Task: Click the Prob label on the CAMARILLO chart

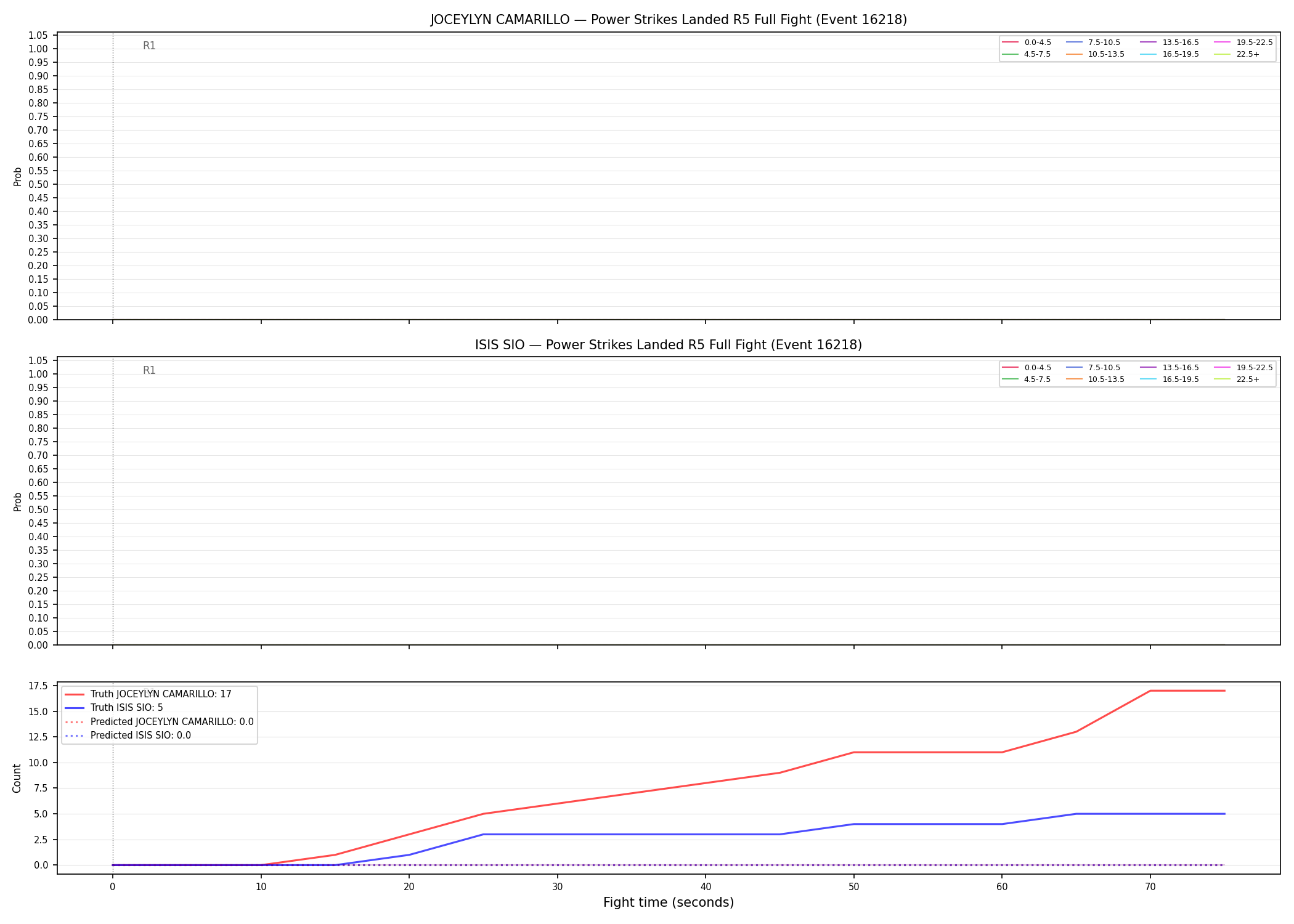Action: (x=18, y=176)
